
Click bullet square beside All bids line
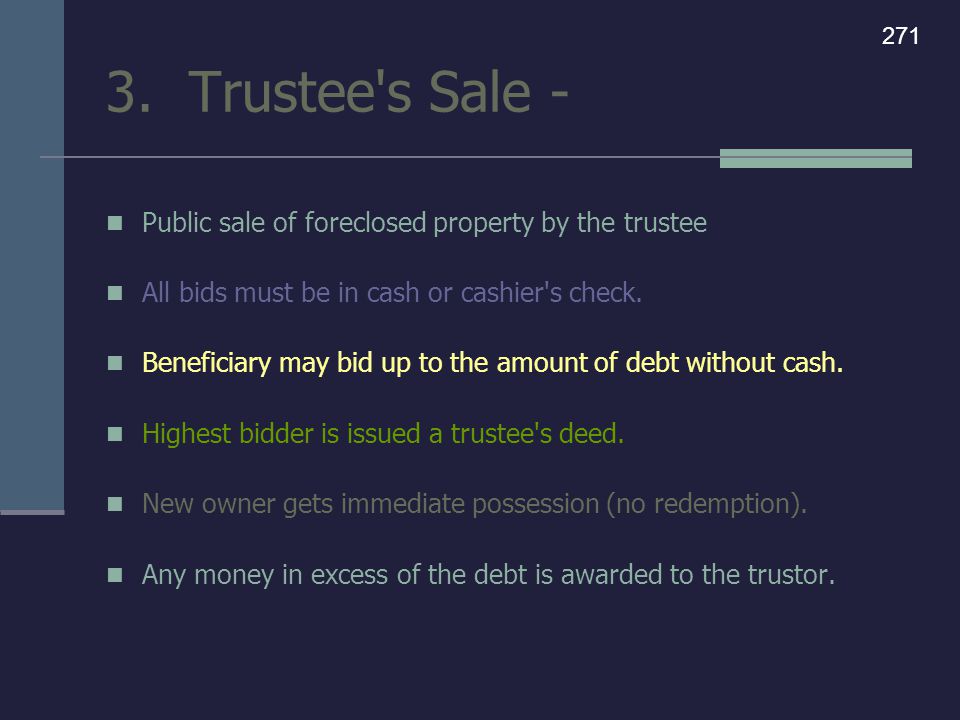click(115, 293)
